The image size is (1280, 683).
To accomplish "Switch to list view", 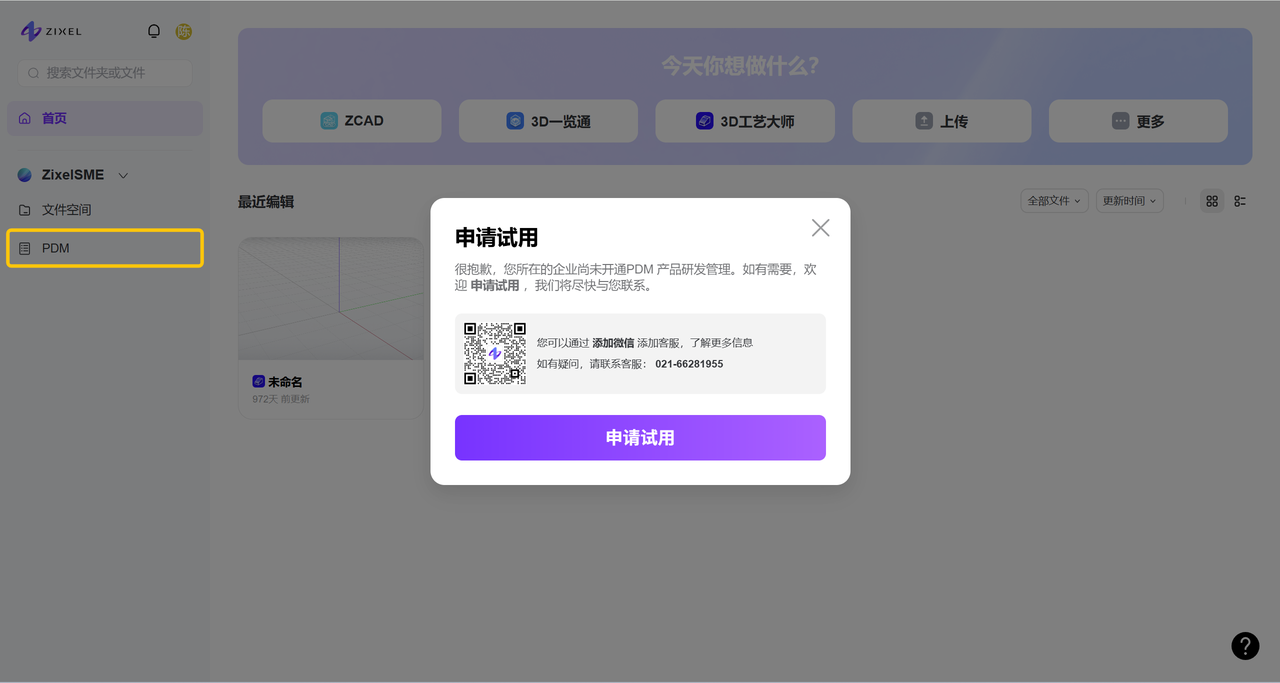I will (x=1240, y=201).
